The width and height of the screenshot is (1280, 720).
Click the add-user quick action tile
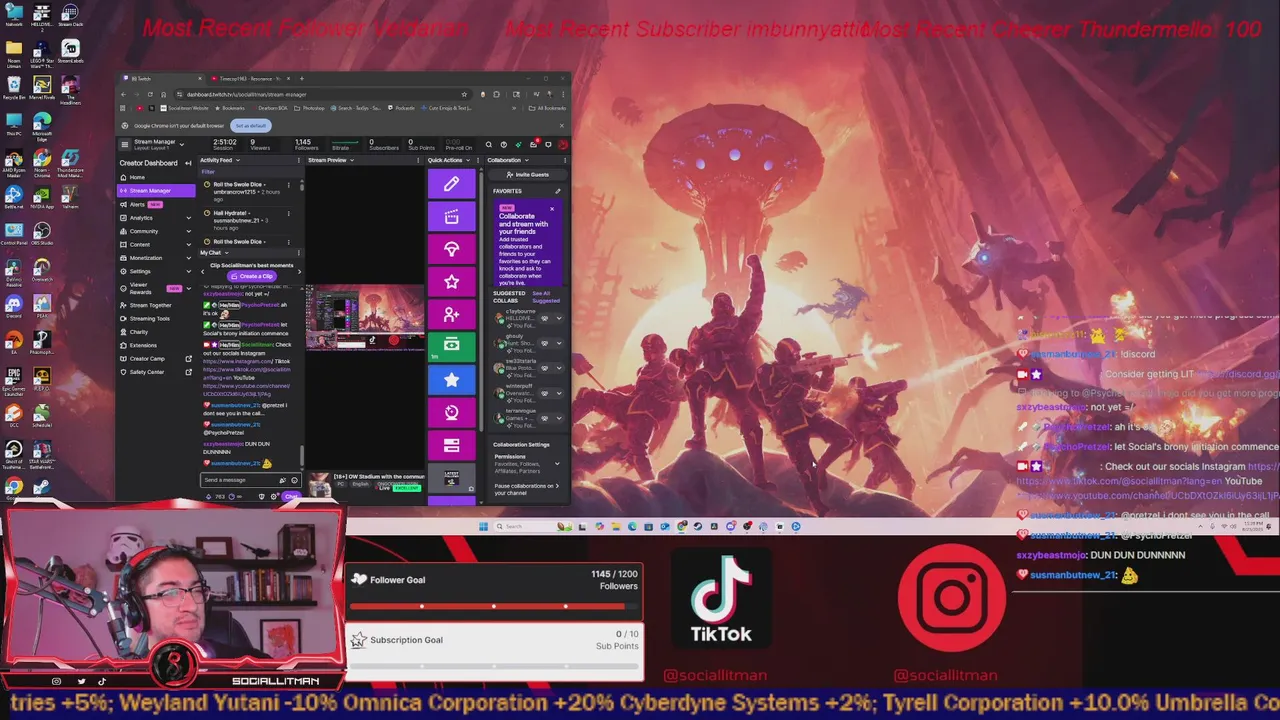coord(451,314)
